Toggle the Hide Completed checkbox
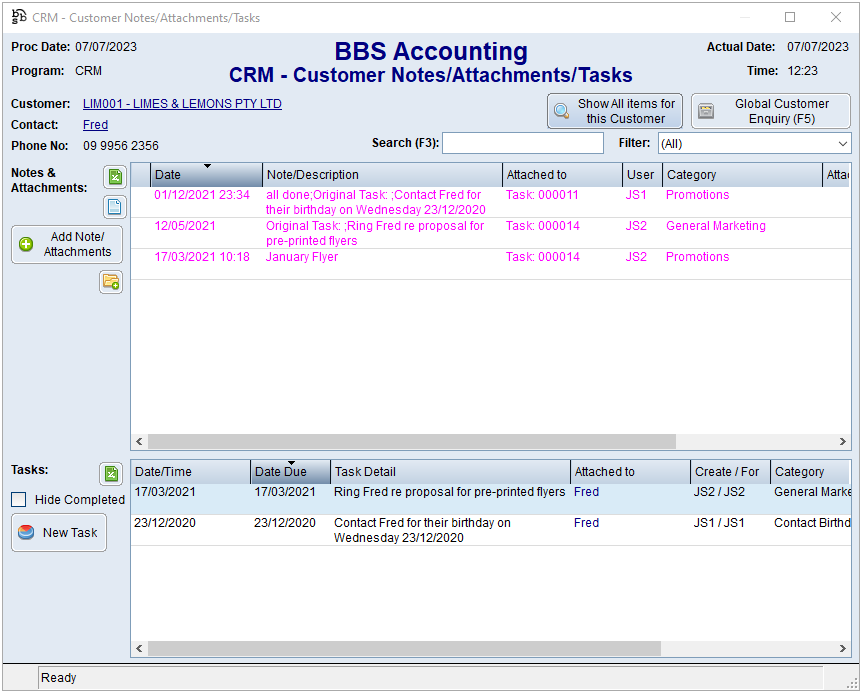 click(x=19, y=500)
